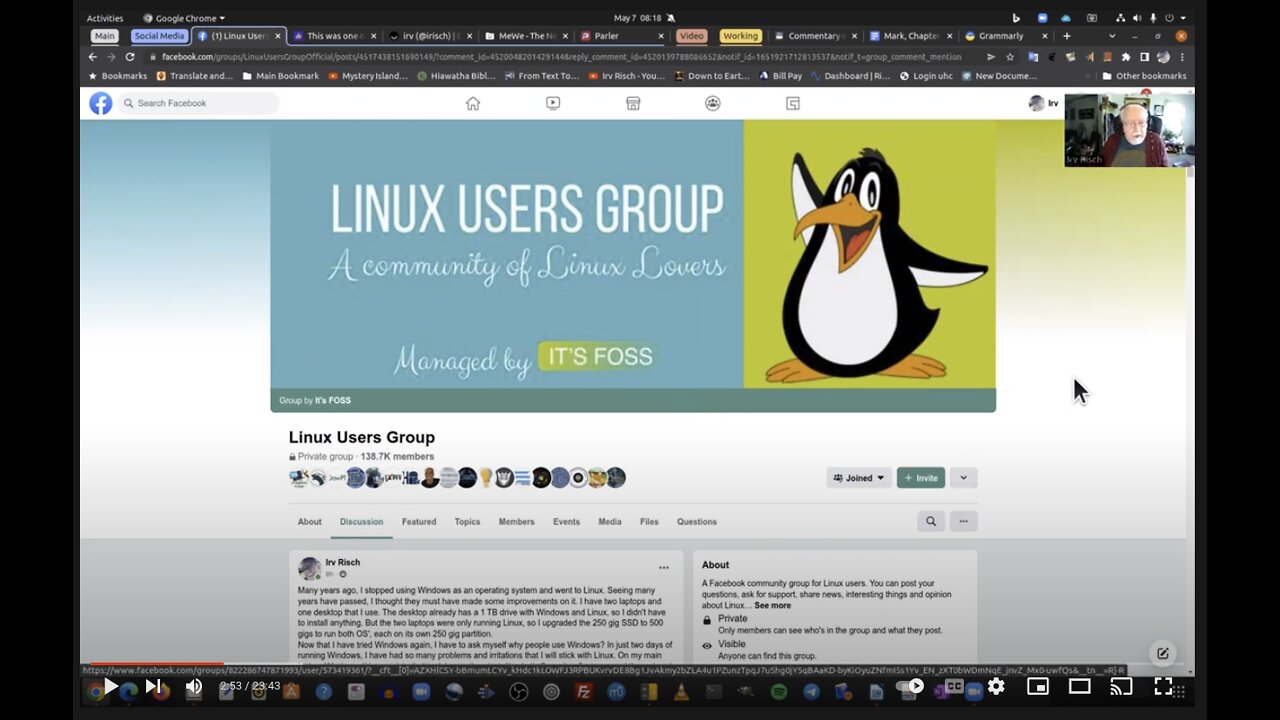Bookmark this page star icon
Viewport: 1280px width, 720px height.
tap(1010, 57)
